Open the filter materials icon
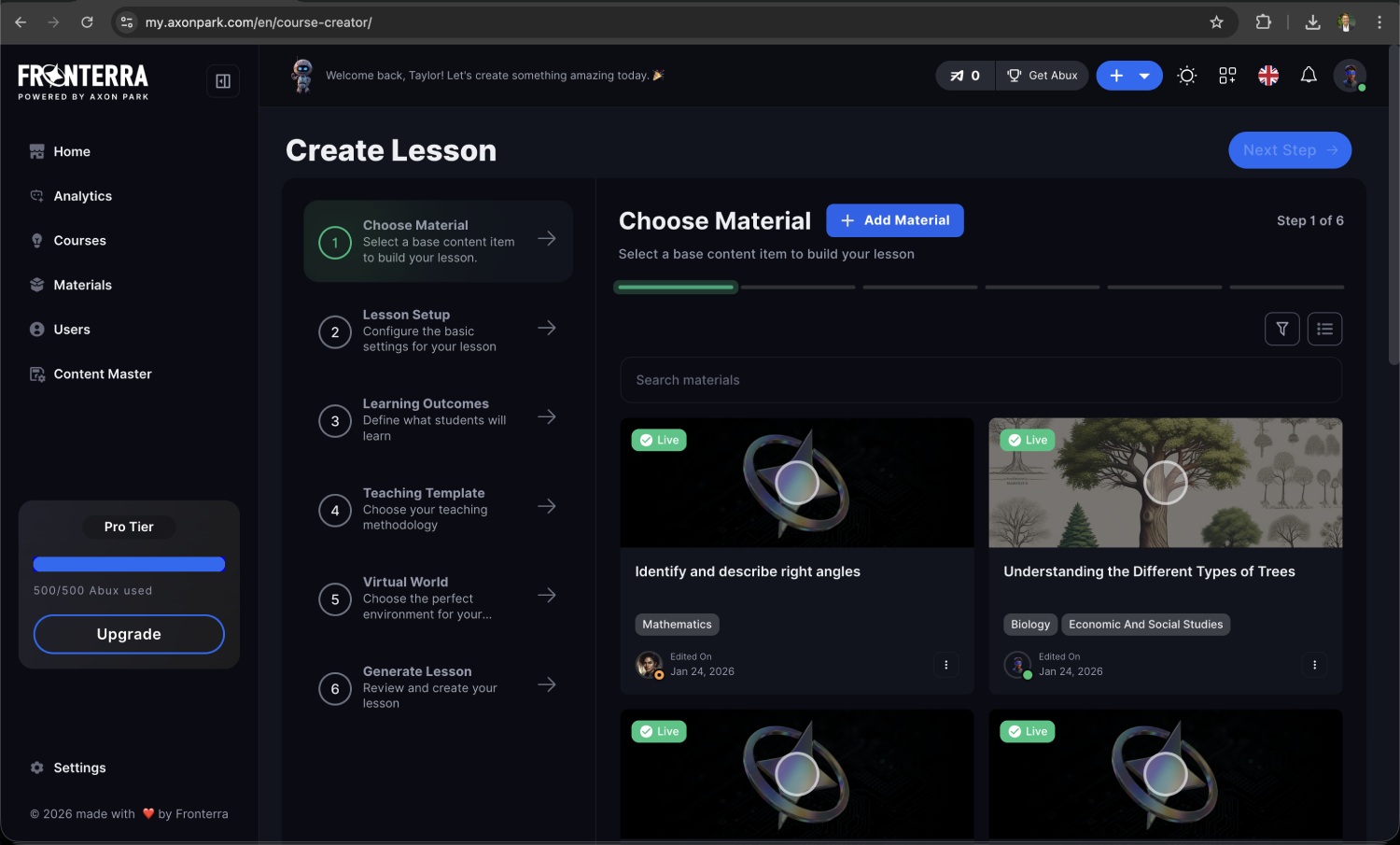The width and height of the screenshot is (1400, 845). (1281, 329)
